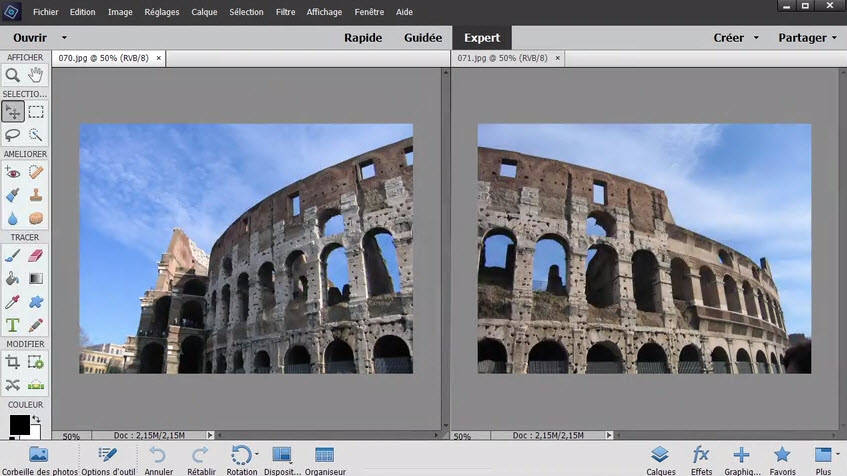Image resolution: width=847 pixels, height=476 pixels.
Task: Select the Pencil tool
Action: [x=36, y=325]
